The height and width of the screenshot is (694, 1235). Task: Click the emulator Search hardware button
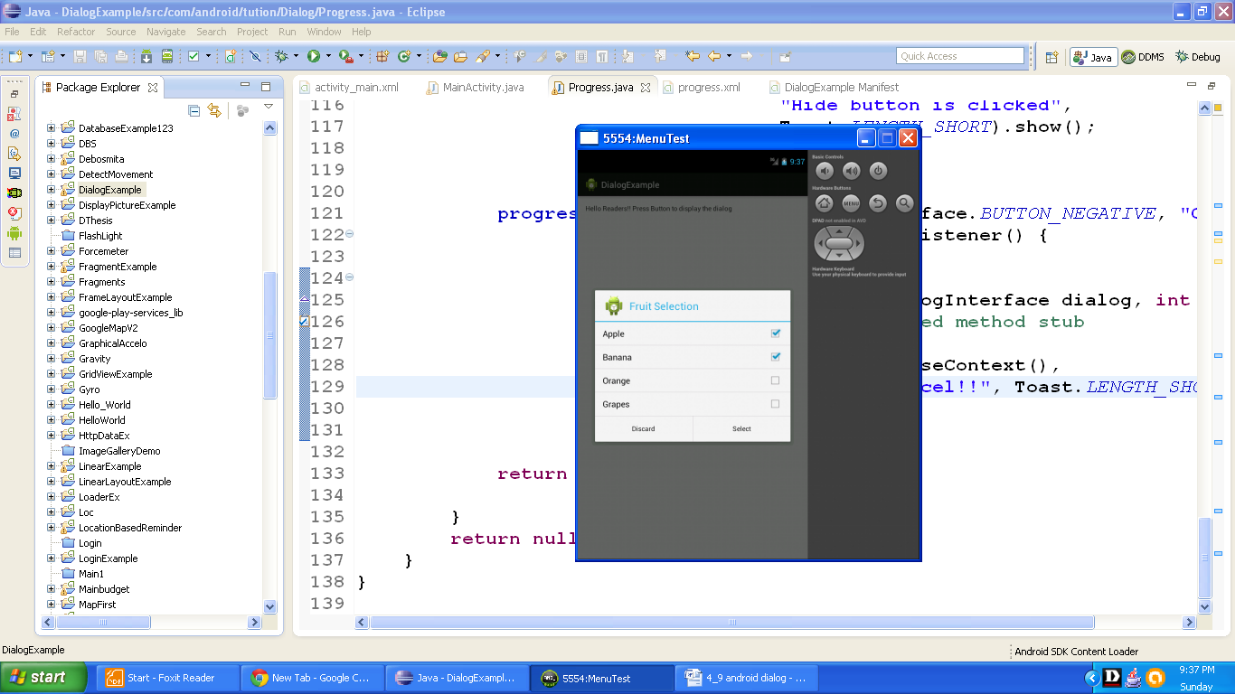(905, 203)
